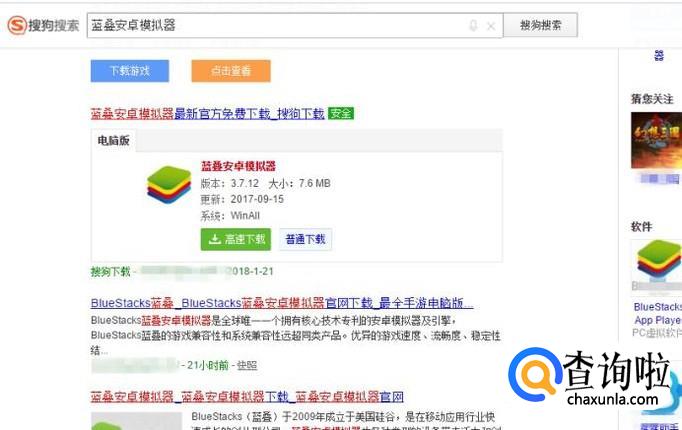
Task: Click the orange 点击查看 button
Action: click(x=231, y=71)
